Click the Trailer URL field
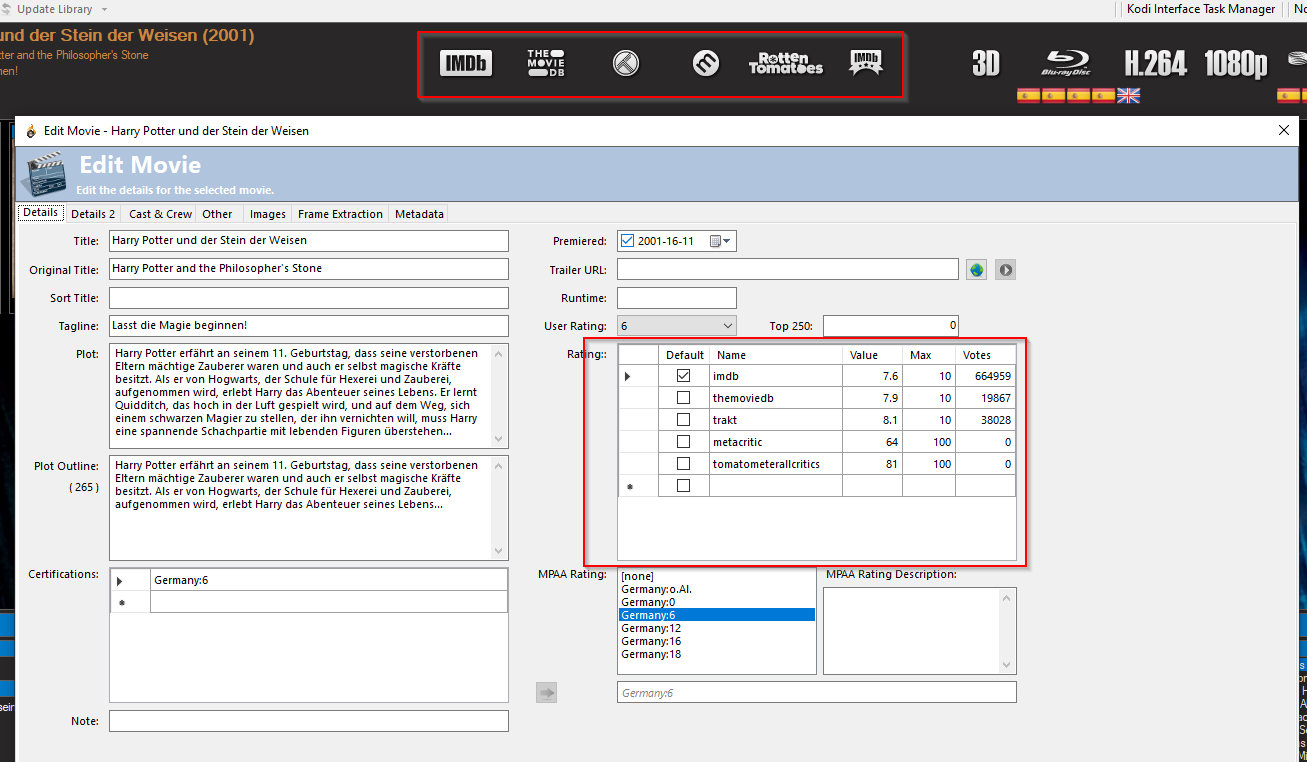 [x=788, y=270]
